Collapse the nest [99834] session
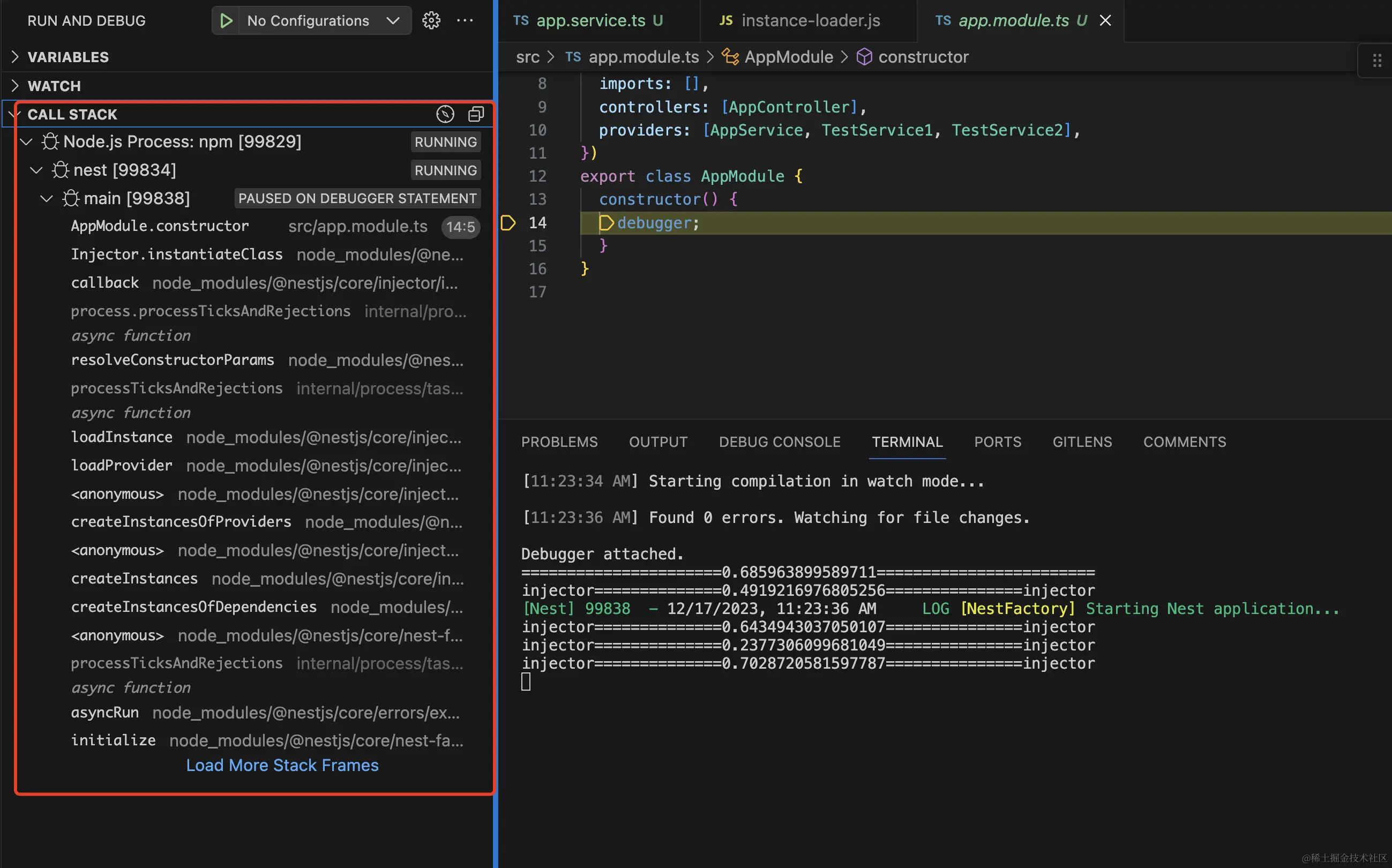This screenshot has height=868, width=1392. click(x=36, y=170)
